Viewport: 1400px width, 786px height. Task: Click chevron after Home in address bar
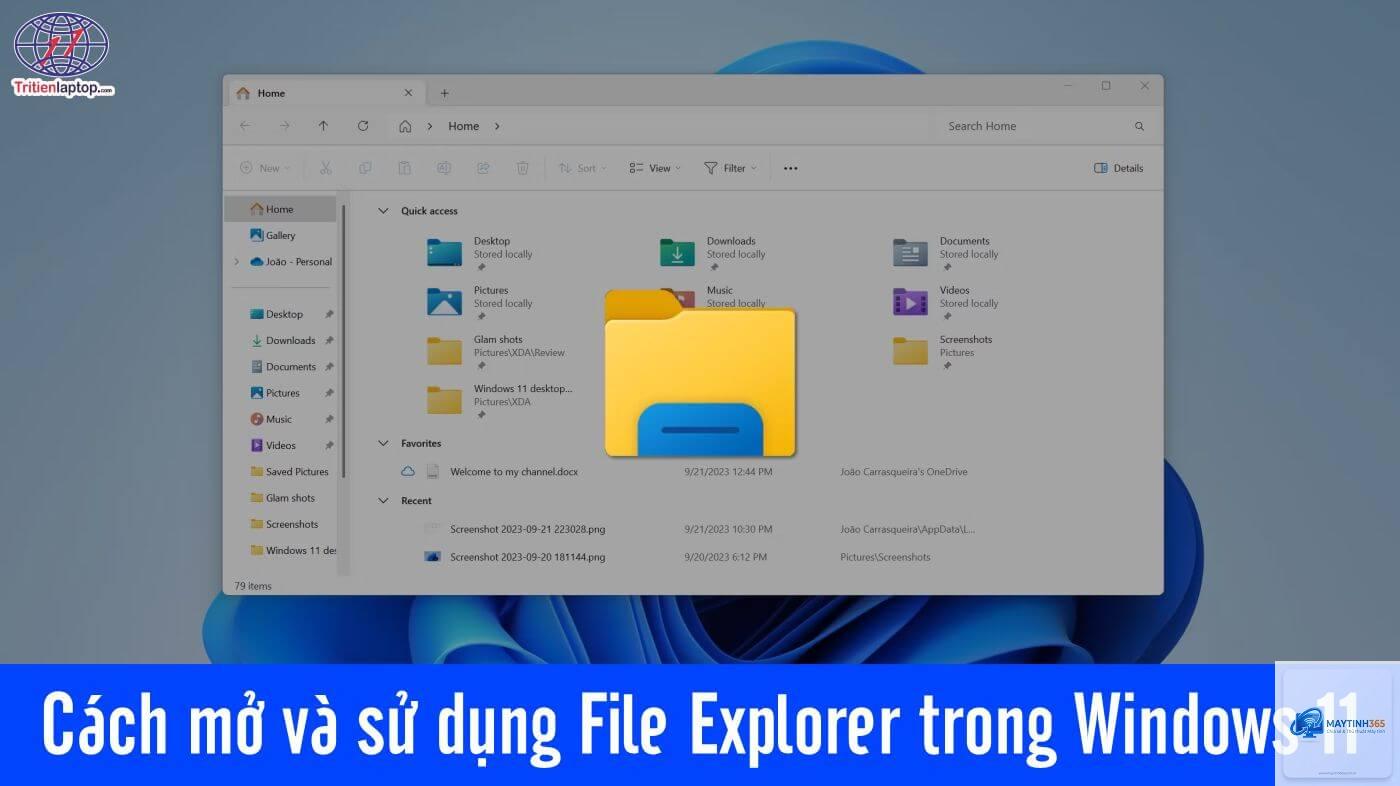point(497,126)
